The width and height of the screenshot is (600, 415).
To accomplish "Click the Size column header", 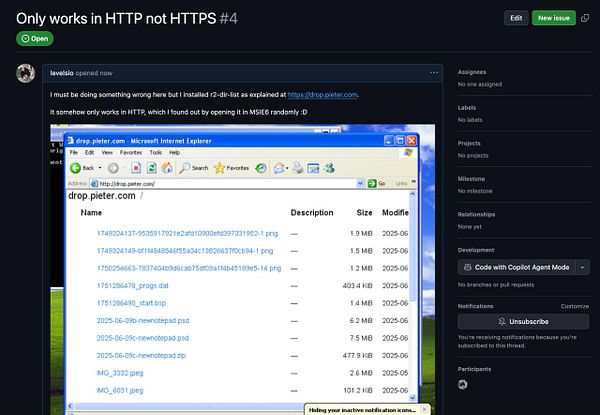I will 364,213.
